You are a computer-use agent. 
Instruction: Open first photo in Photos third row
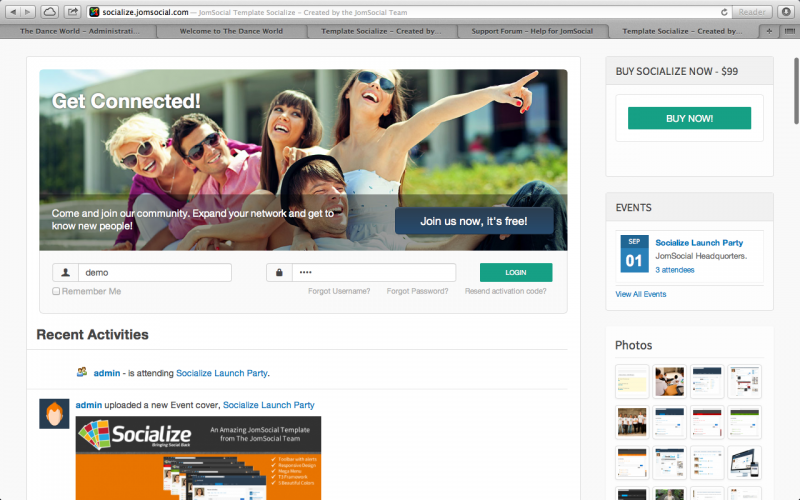(x=632, y=463)
